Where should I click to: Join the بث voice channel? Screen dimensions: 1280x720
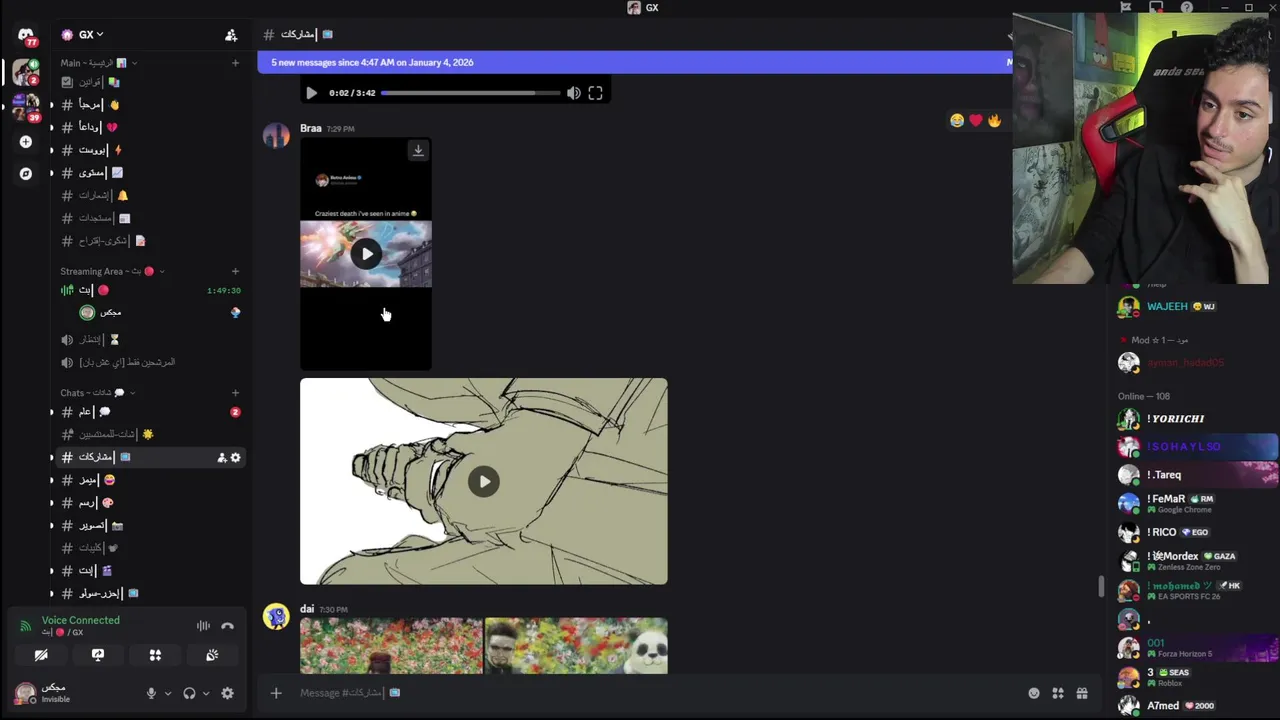[150, 290]
